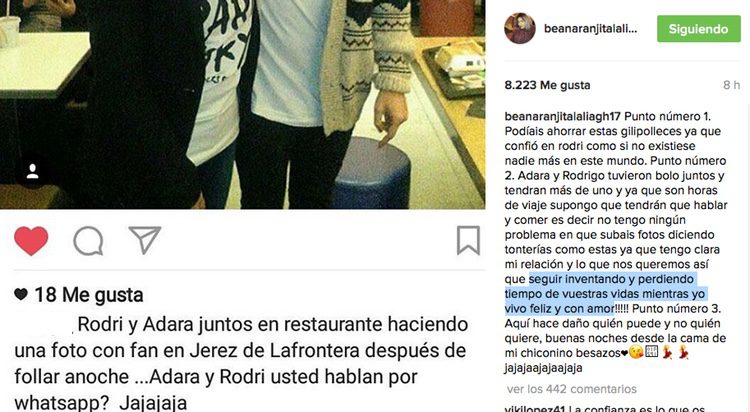Click the photo of people in restaurant
The height and width of the screenshot is (412, 750).
click(x=243, y=104)
